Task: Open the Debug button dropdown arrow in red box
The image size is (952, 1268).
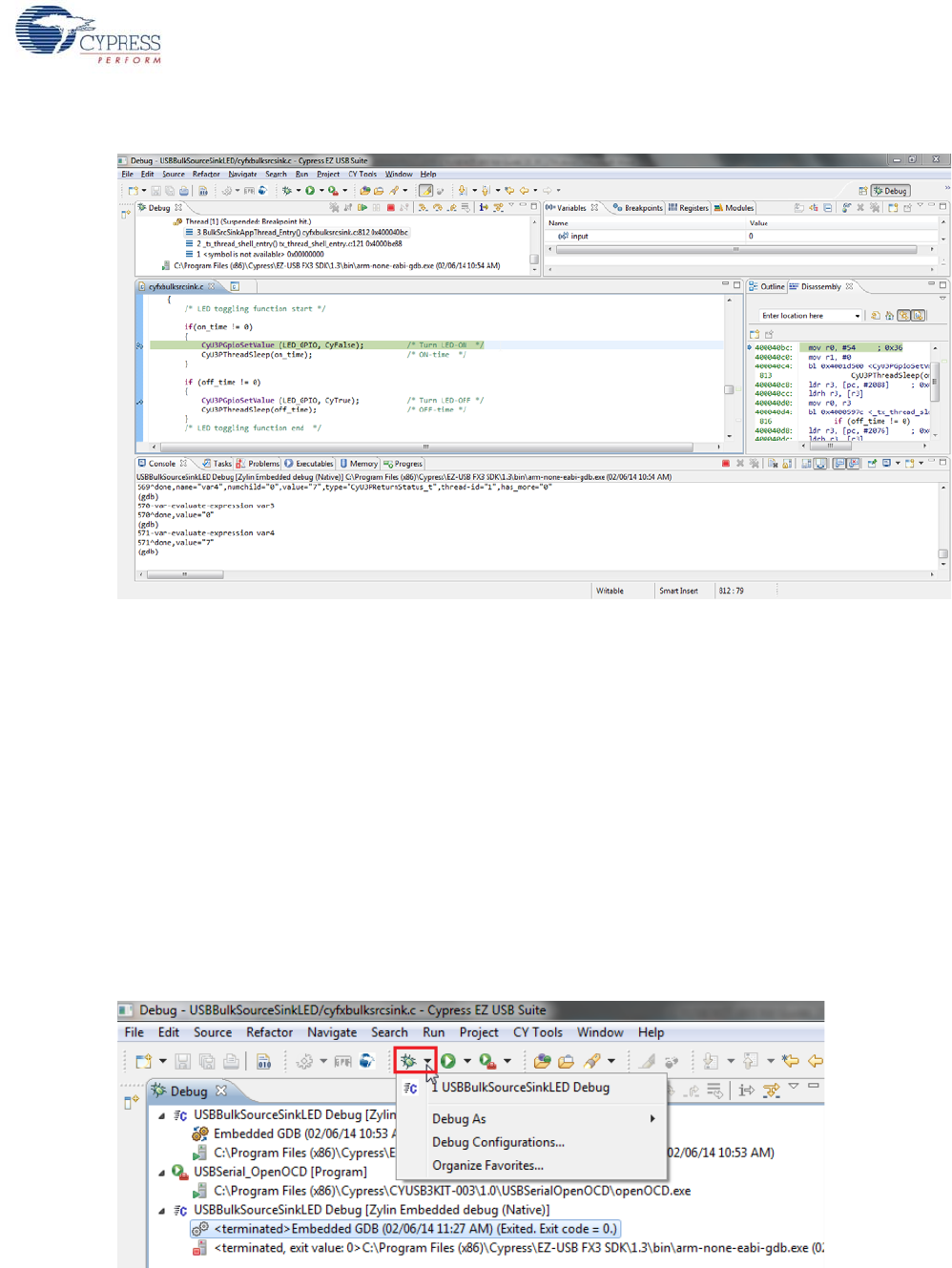Action: tap(427, 1061)
